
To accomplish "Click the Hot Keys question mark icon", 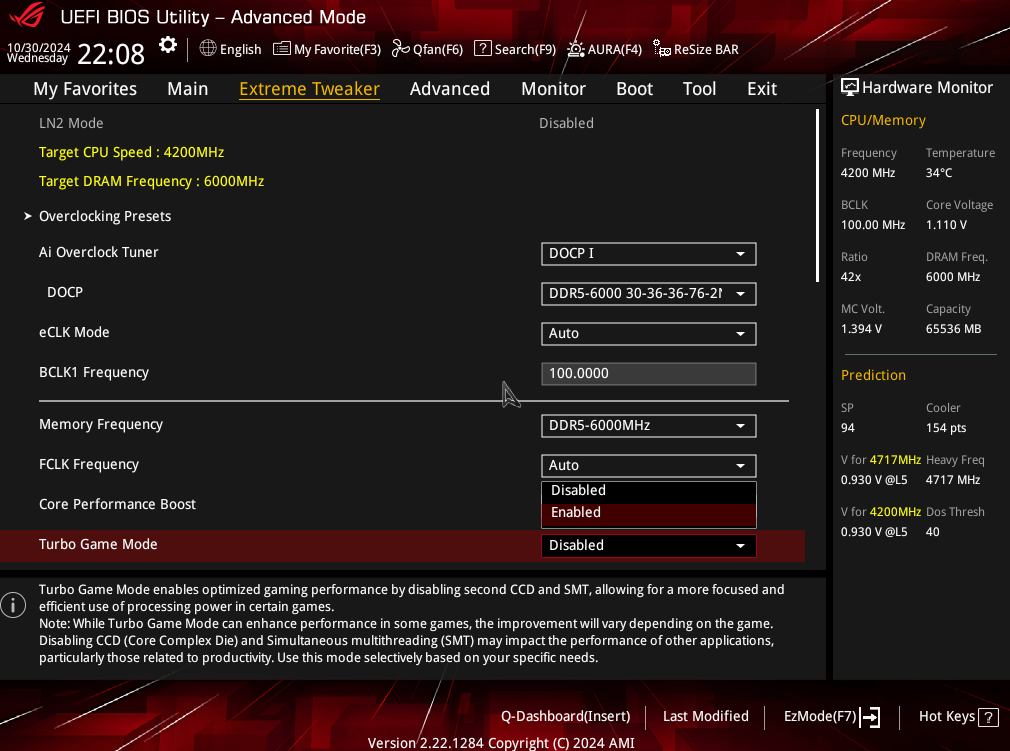I will click(988, 717).
